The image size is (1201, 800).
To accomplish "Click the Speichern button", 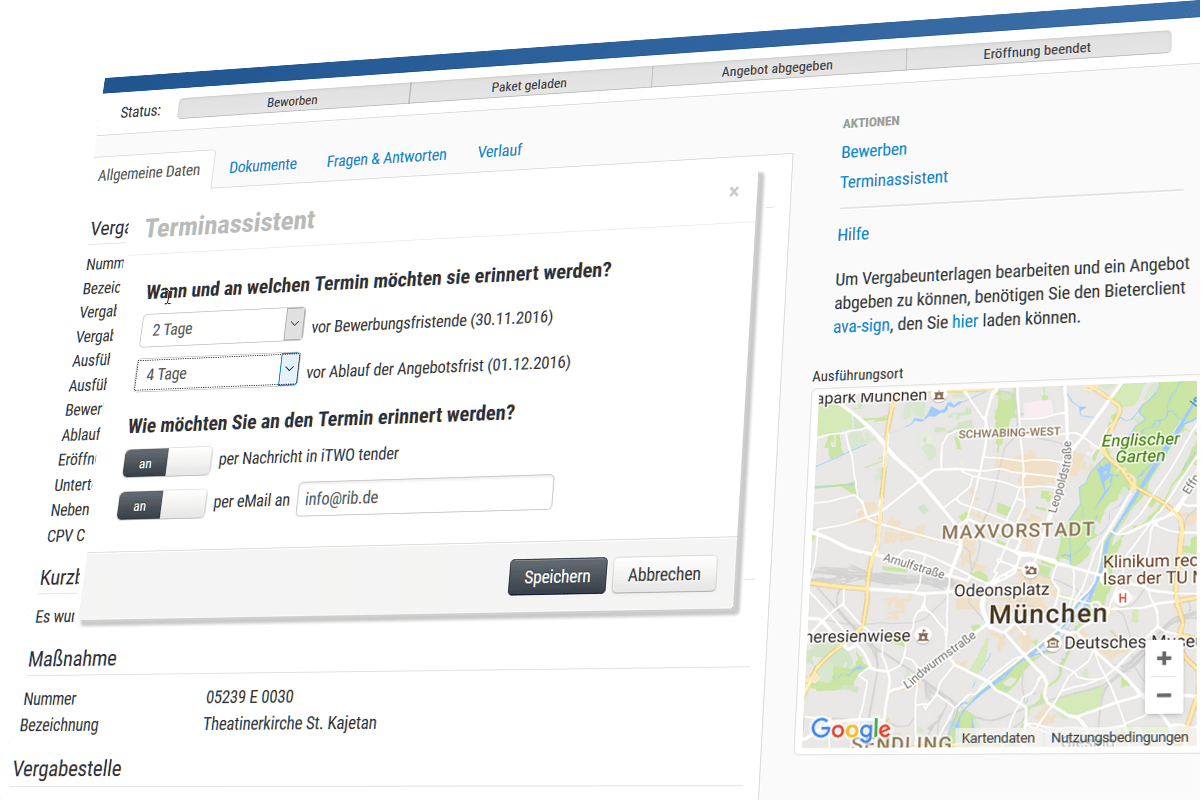I will click(x=557, y=577).
